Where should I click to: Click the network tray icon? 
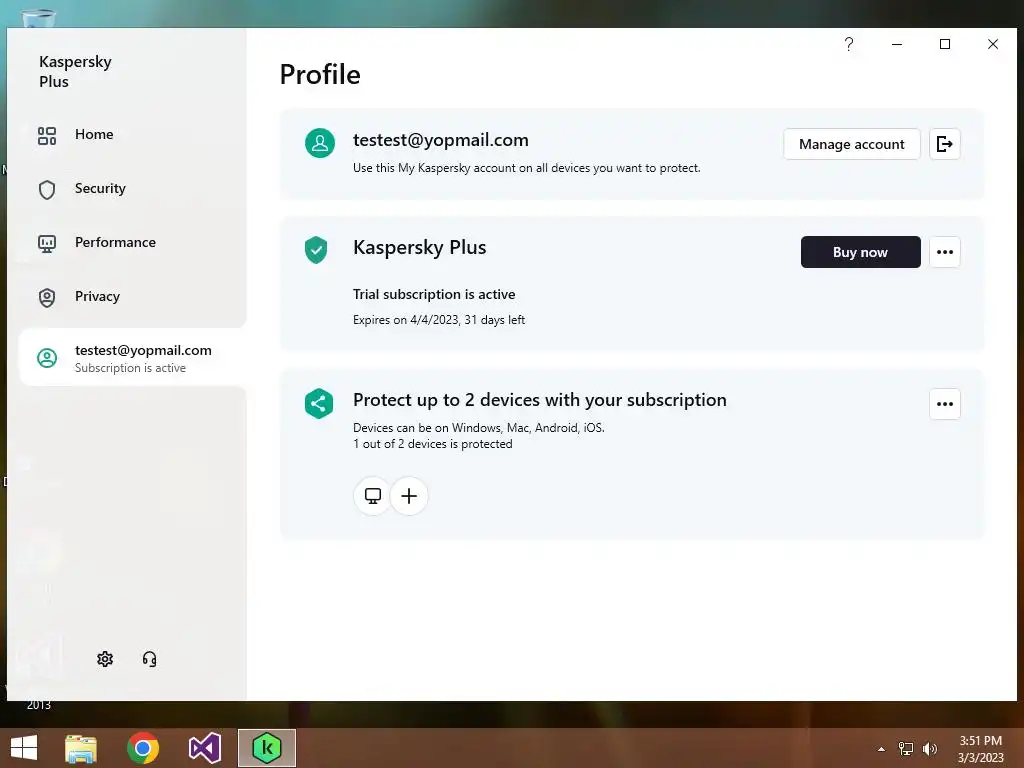coord(905,749)
